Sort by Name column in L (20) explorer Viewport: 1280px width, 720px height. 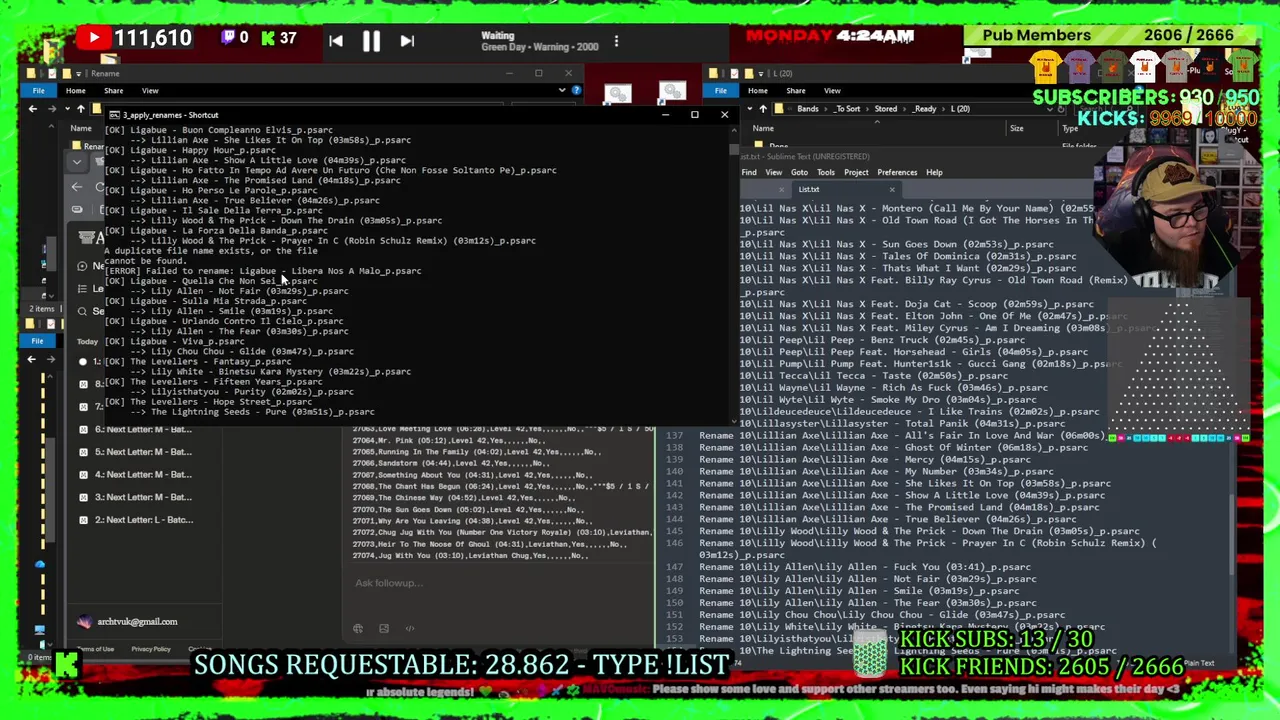click(762, 128)
